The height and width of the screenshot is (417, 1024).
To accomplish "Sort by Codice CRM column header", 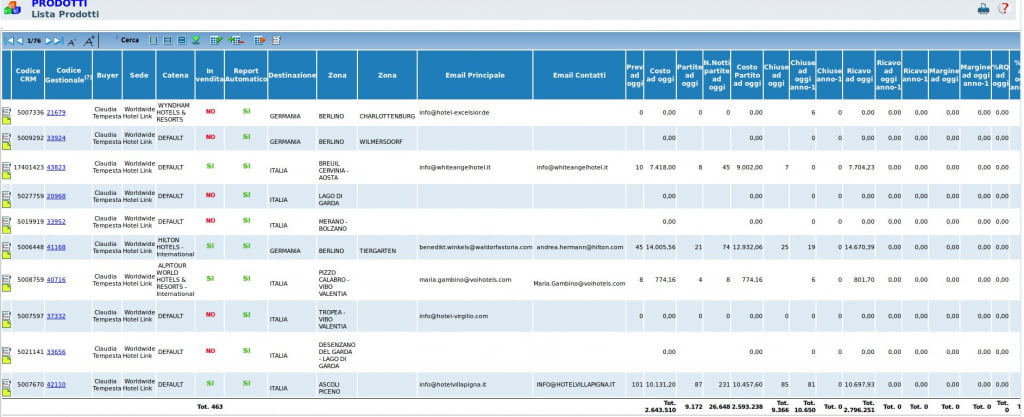I will [28, 75].
